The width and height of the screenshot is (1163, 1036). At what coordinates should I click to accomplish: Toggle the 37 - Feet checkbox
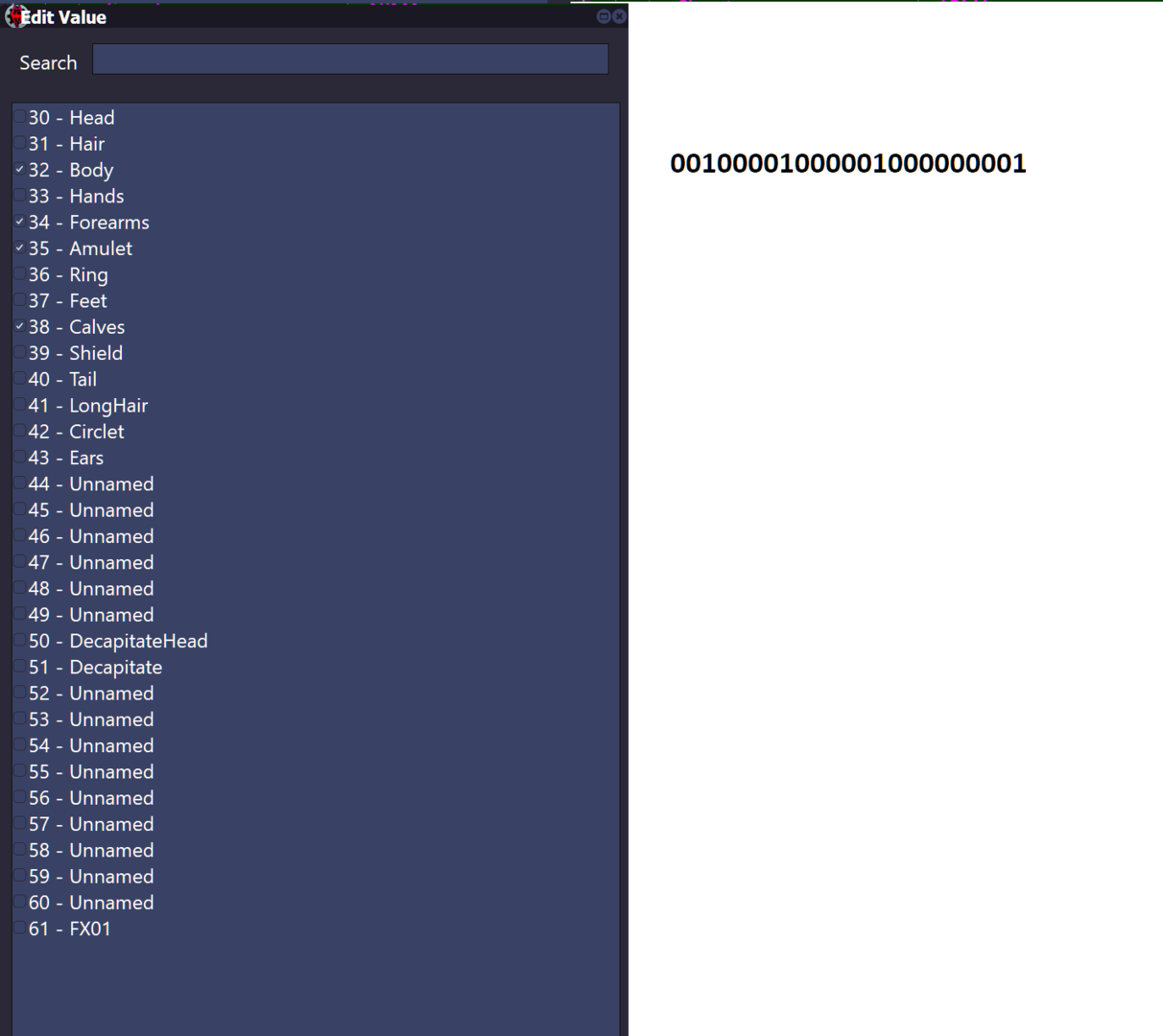[19, 299]
